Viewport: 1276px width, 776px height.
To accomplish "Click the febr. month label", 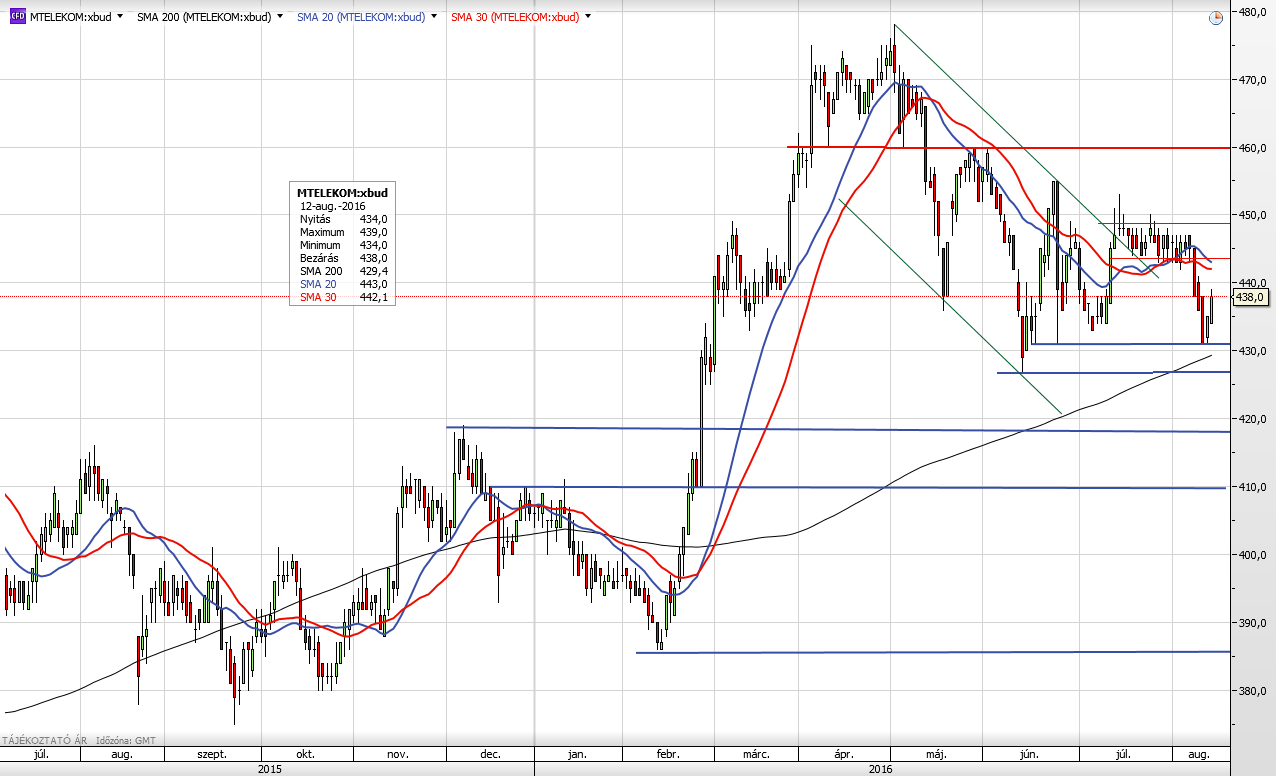I will [x=668, y=754].
